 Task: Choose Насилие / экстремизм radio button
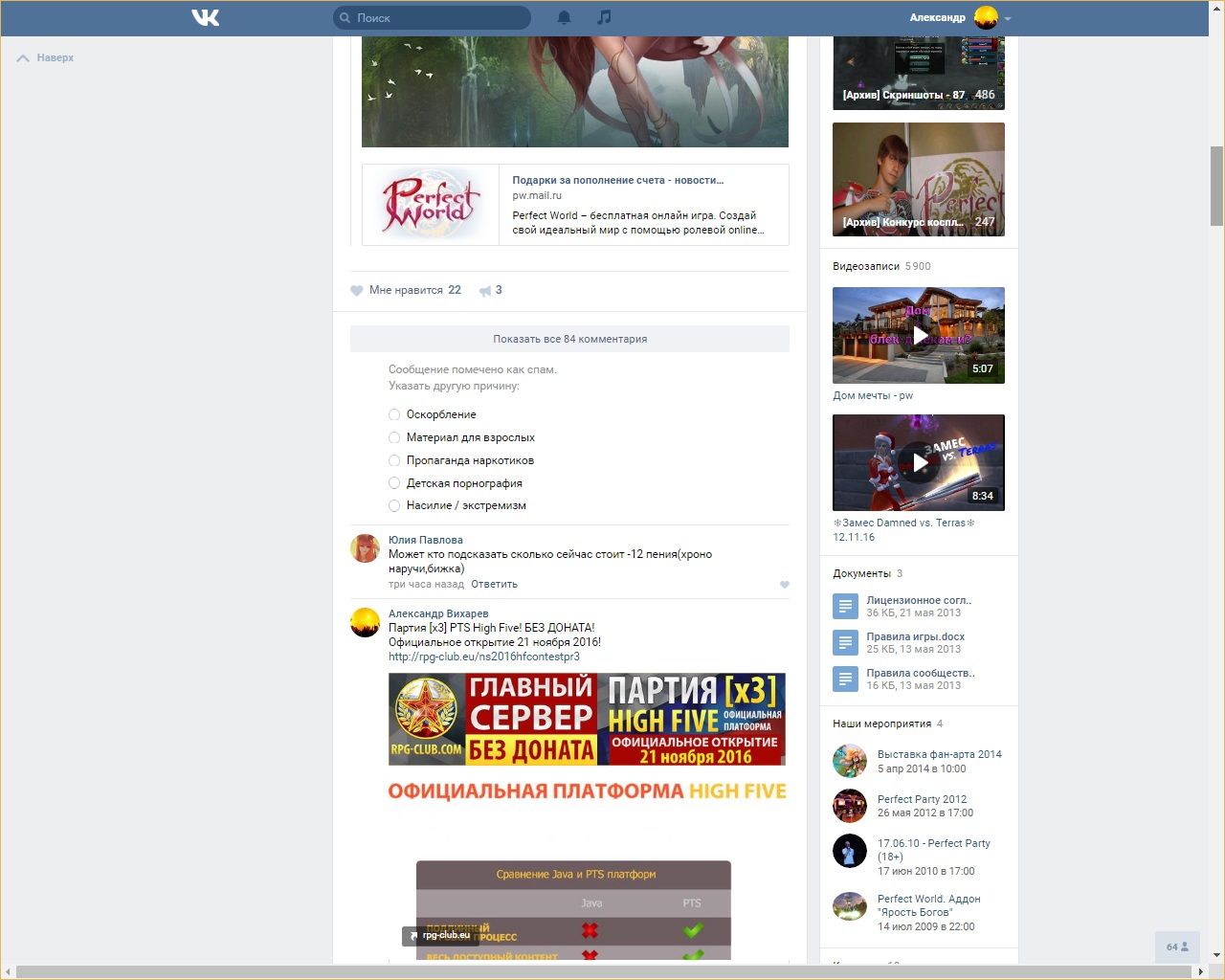394,505
